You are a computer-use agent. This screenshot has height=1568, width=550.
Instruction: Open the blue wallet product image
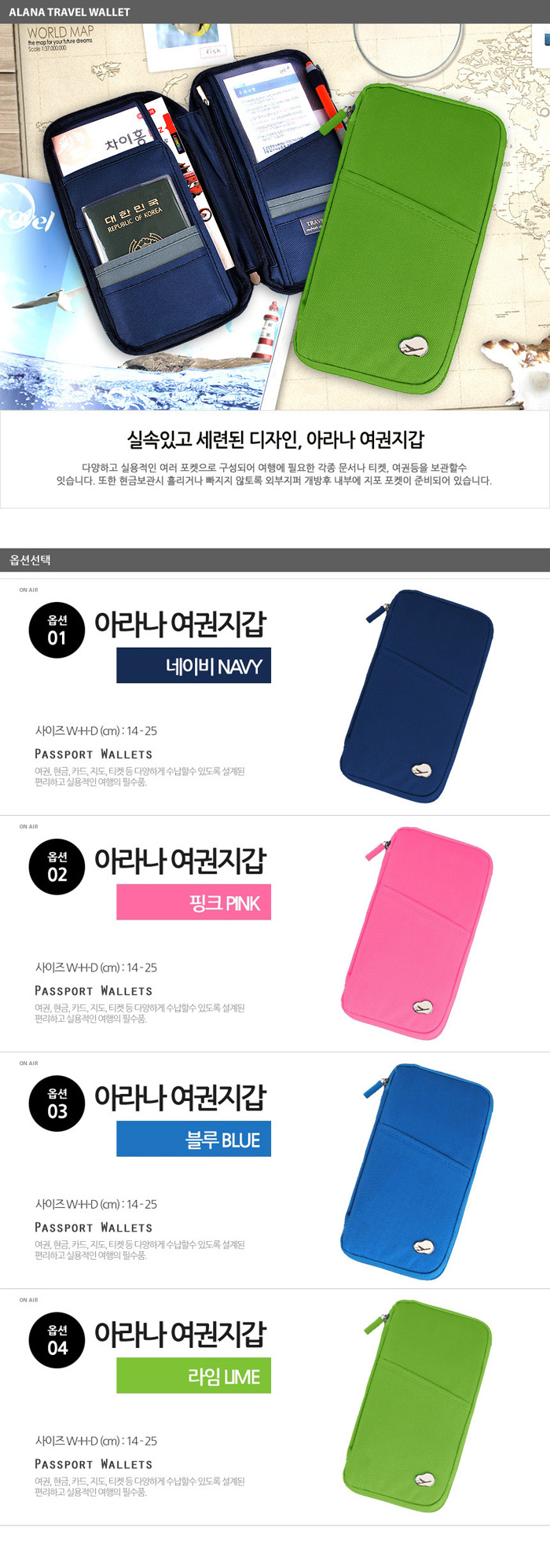(416, 1170)
